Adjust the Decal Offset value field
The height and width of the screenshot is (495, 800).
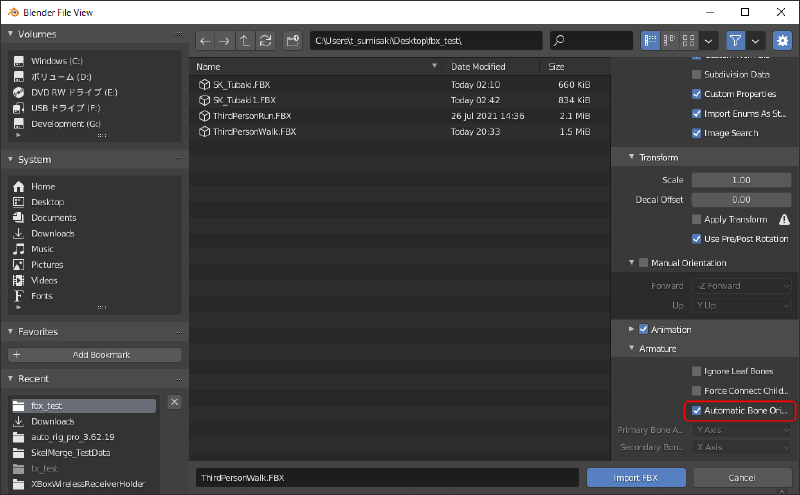tap(741, 200)
